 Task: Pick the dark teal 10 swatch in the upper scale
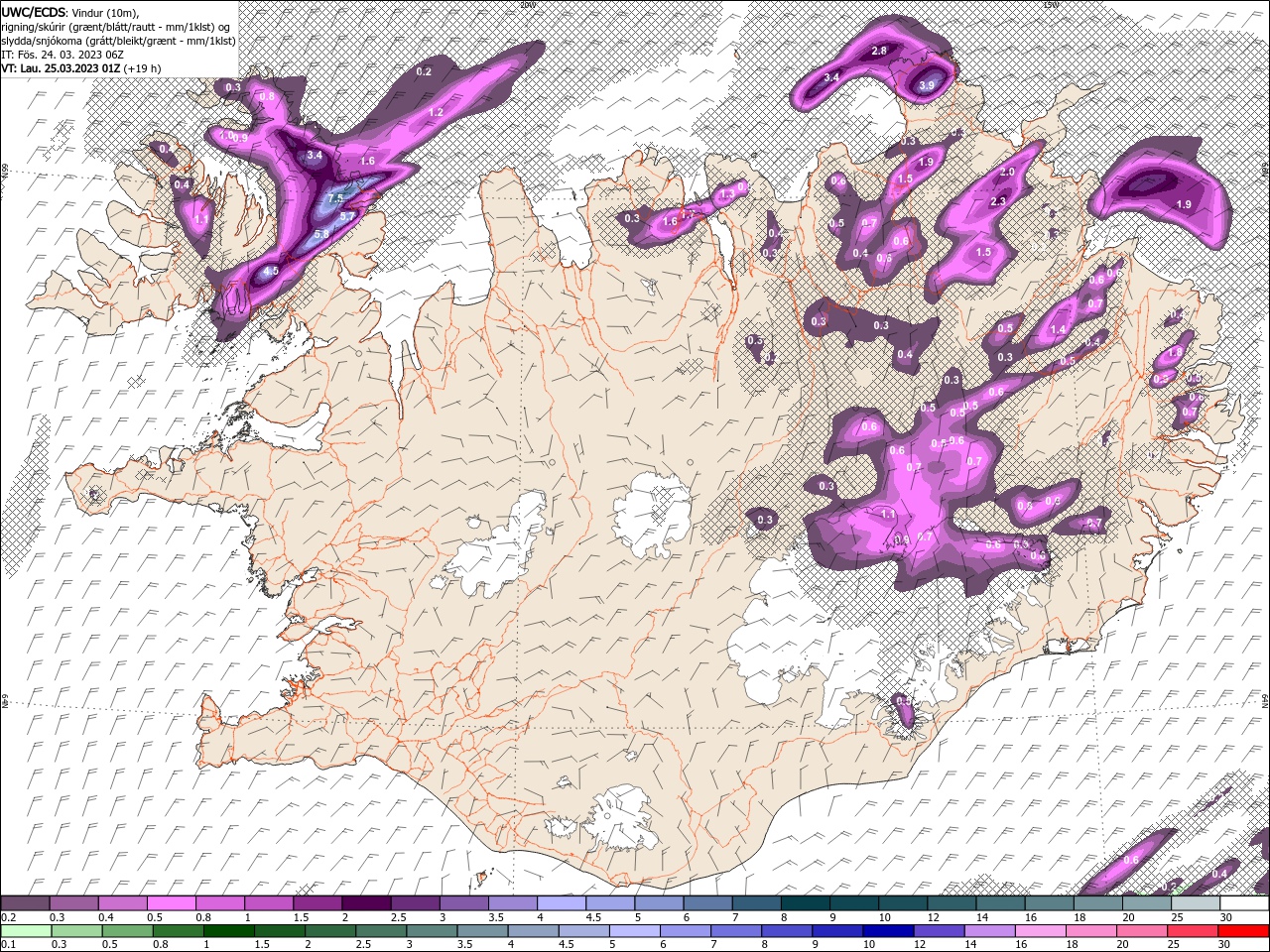903,902
